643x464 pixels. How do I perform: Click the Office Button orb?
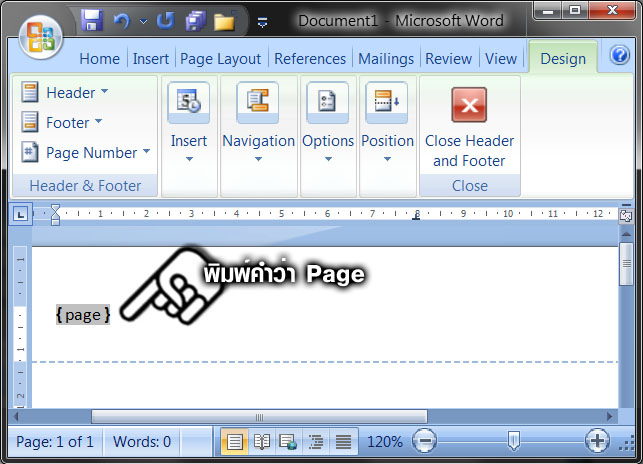41,37
